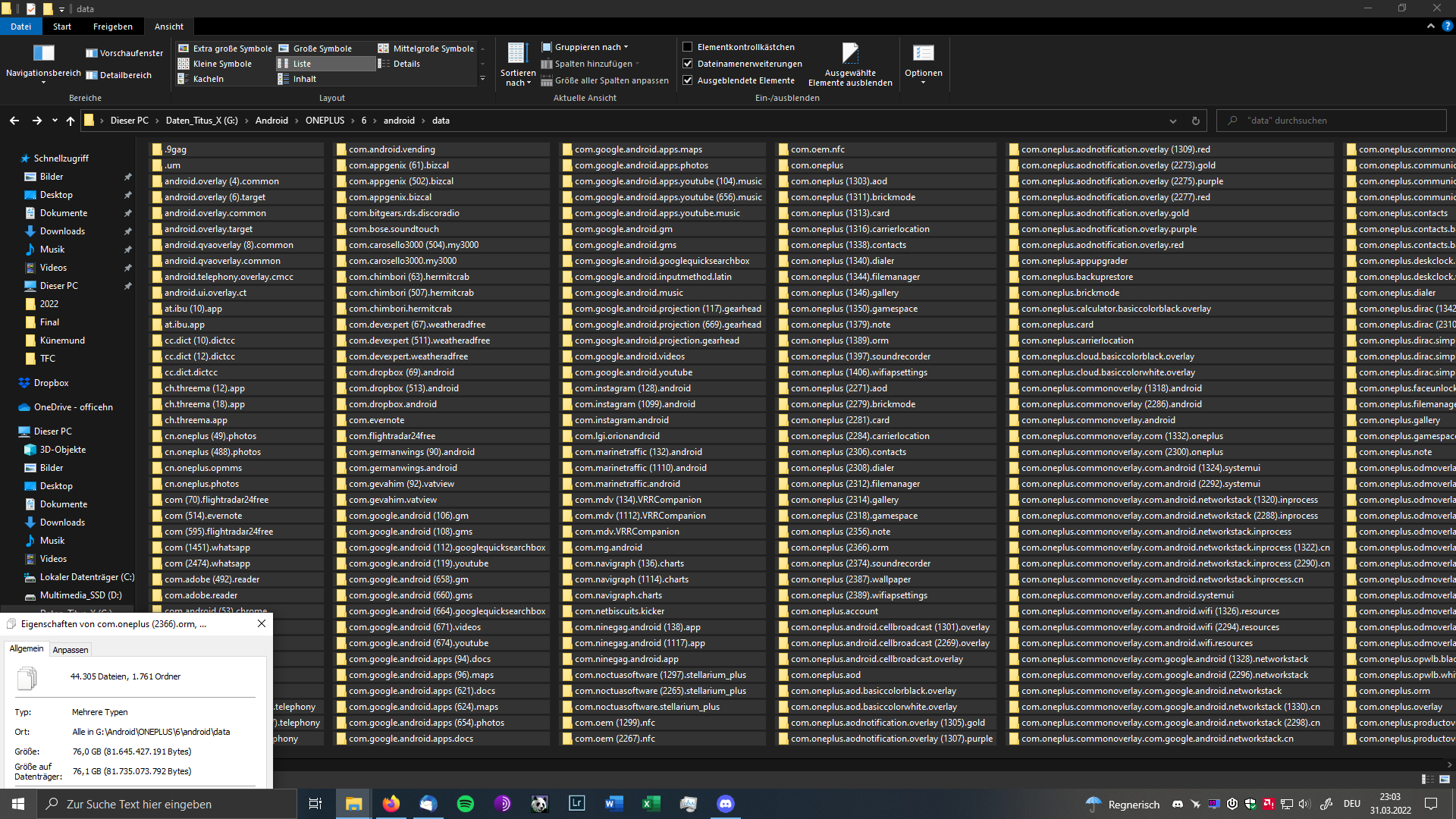The height and width of the screenshot is (819, 1456).
Task: Open Spotify from the taskbar
Action: coord(466,804)
